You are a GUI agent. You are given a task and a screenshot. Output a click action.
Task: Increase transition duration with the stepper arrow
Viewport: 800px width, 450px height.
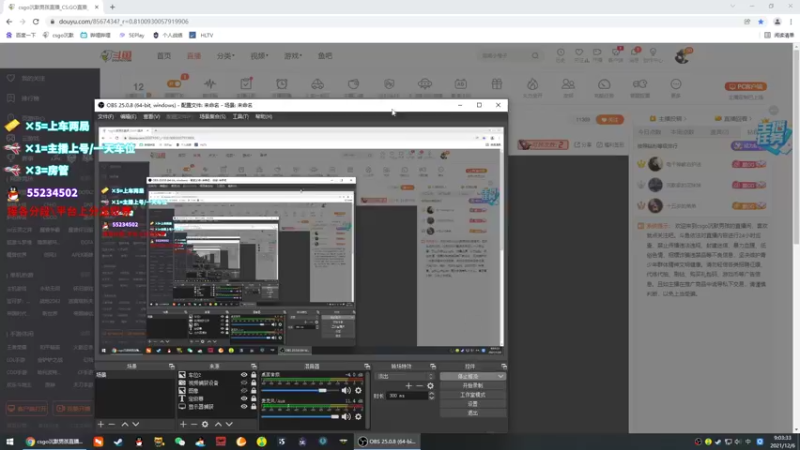[x=431, y=394]
